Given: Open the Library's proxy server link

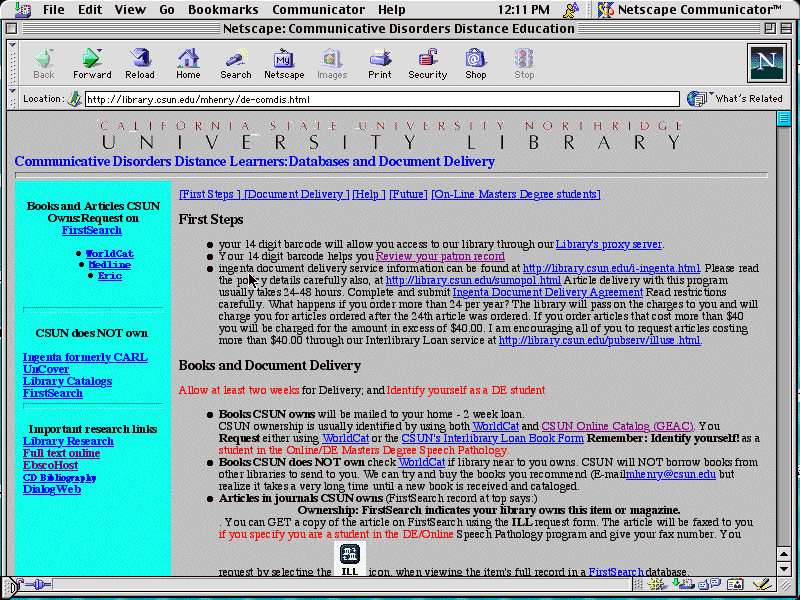Looking at the screenshot, I should pos(609,244).
